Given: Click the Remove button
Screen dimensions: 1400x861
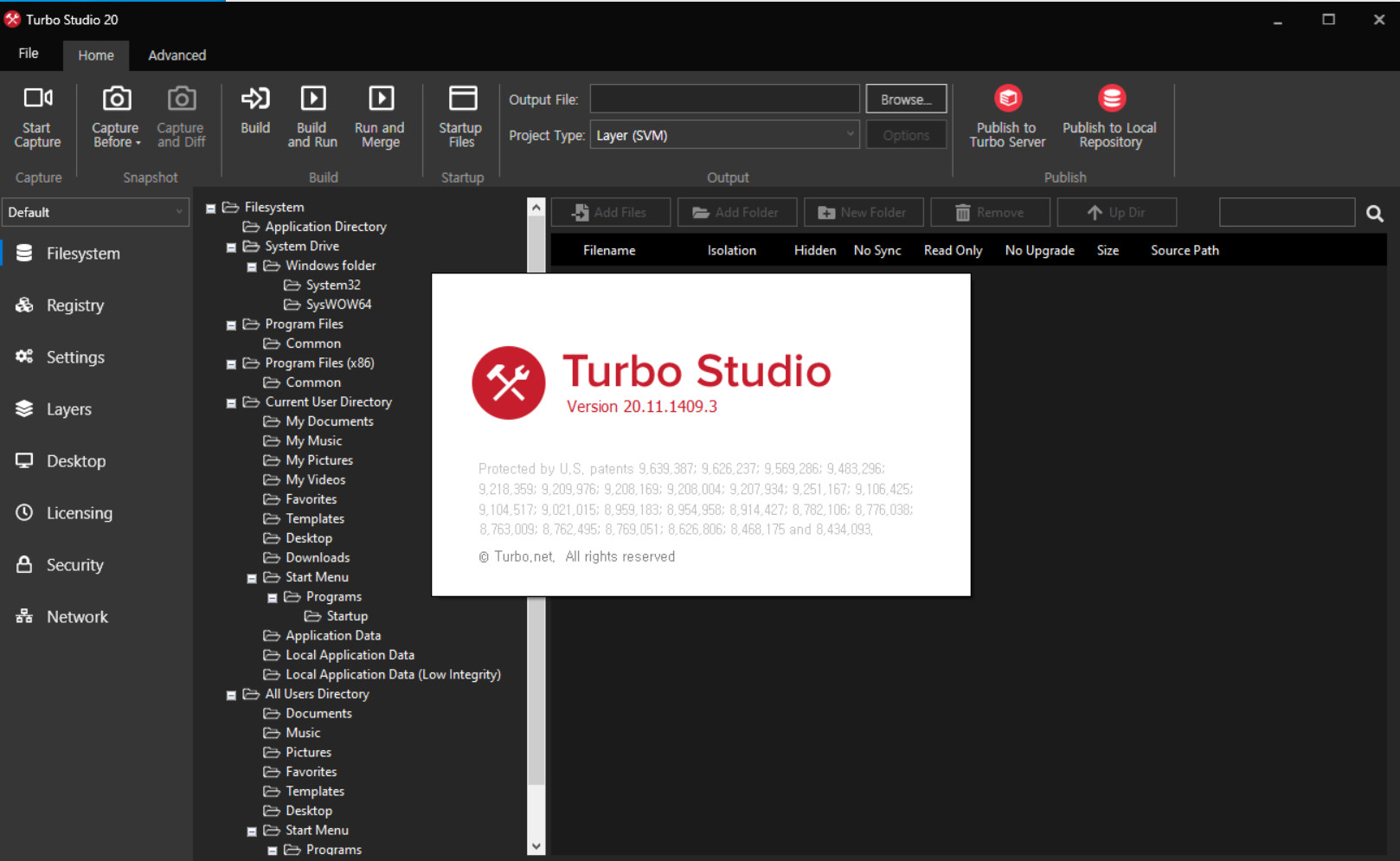Looking at the screenshot, I should [x=990, y=212].
